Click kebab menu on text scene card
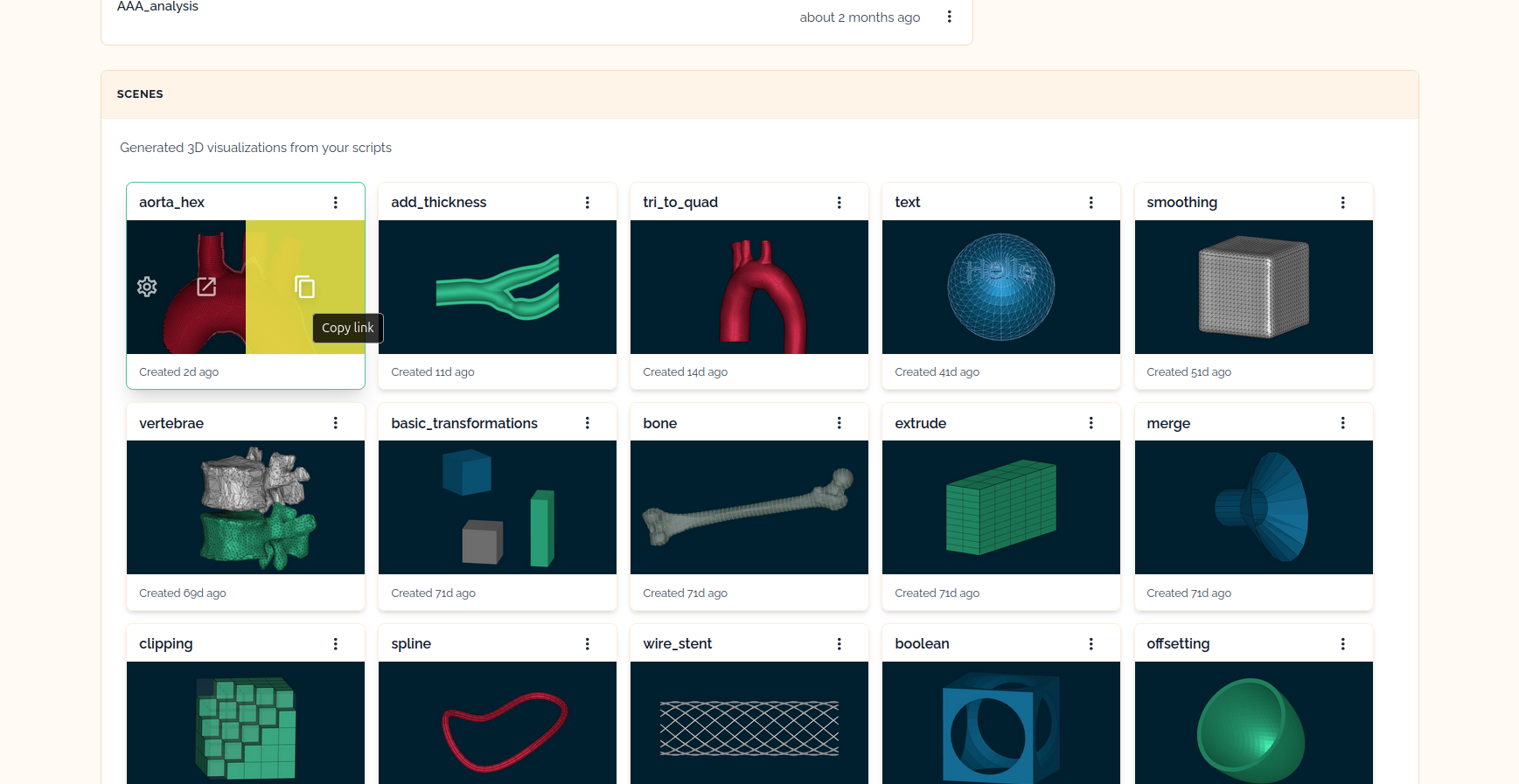Screen dimensions: 1519x784 pos(1090,203)
